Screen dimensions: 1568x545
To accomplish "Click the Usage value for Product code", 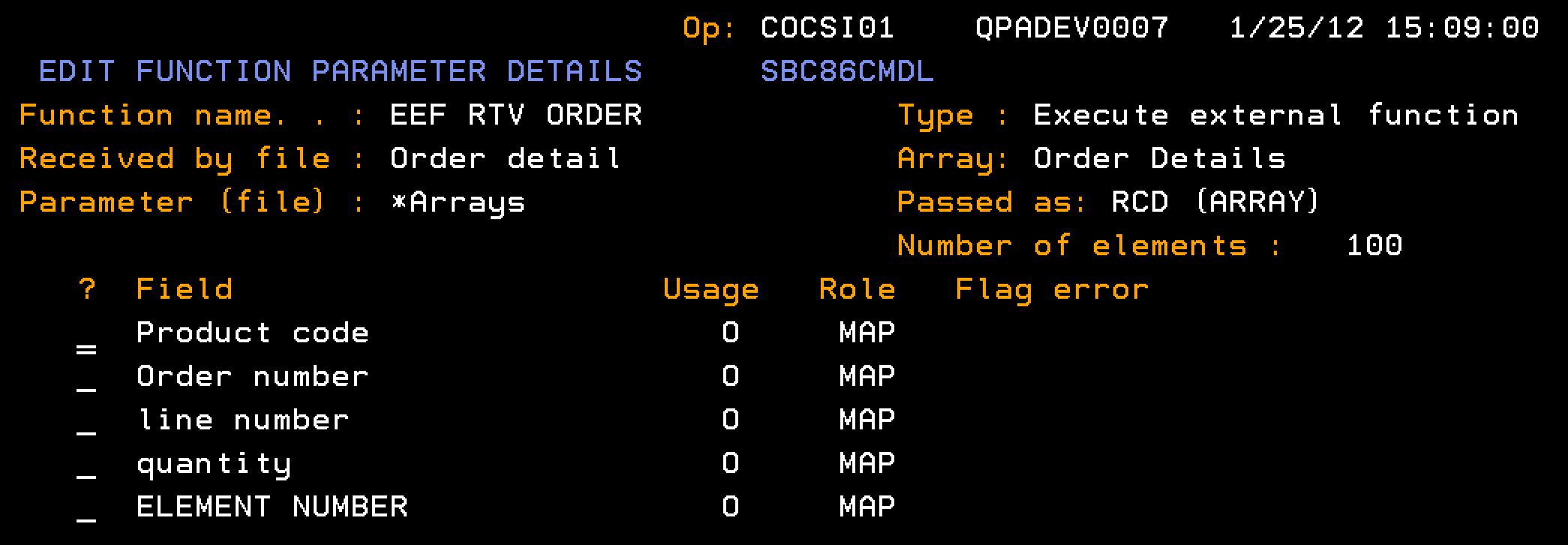I will click(x=731, y=333).
